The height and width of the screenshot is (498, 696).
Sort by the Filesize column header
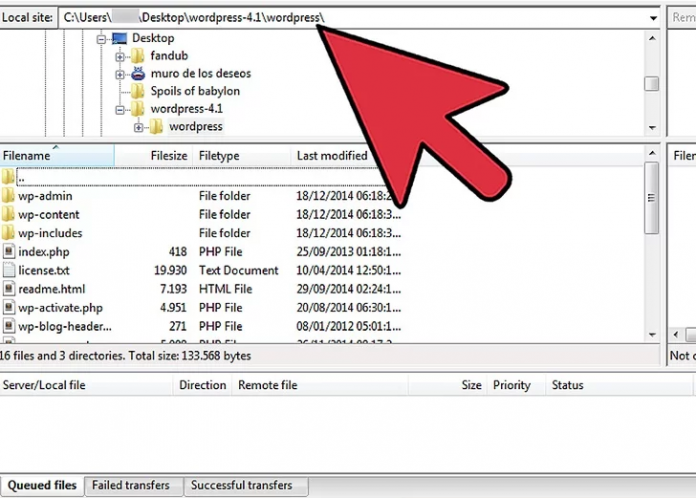(168, 156)
